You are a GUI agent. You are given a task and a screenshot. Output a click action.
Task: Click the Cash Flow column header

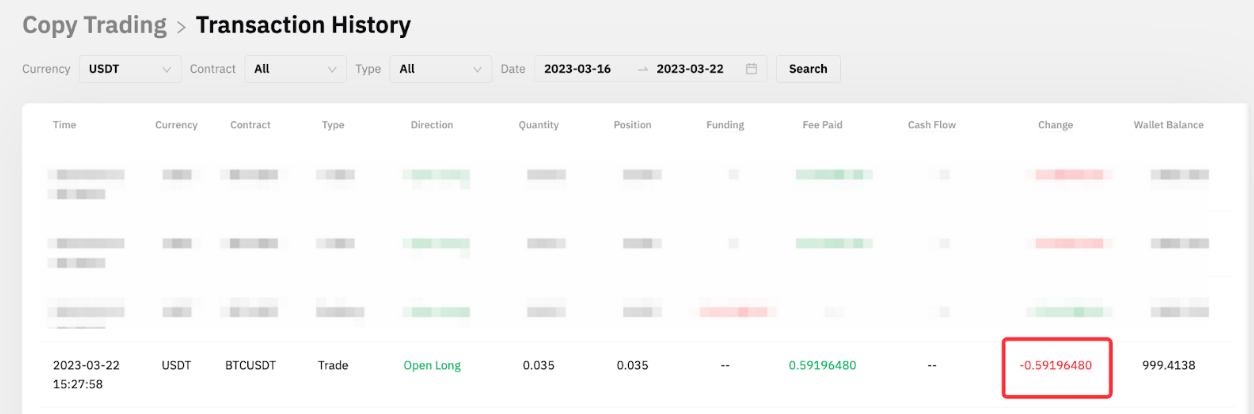pos(932,125)
